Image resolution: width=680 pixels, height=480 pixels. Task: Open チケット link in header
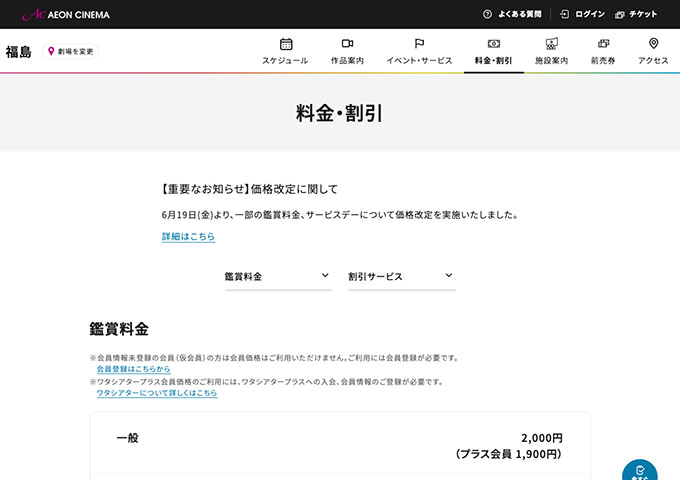(643, 14)
